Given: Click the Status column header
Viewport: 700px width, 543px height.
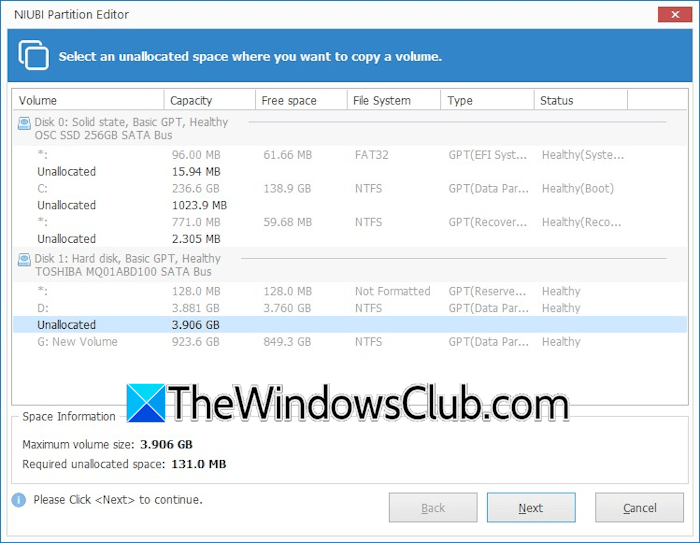Looking at the screenshot, I should (581, 100).
